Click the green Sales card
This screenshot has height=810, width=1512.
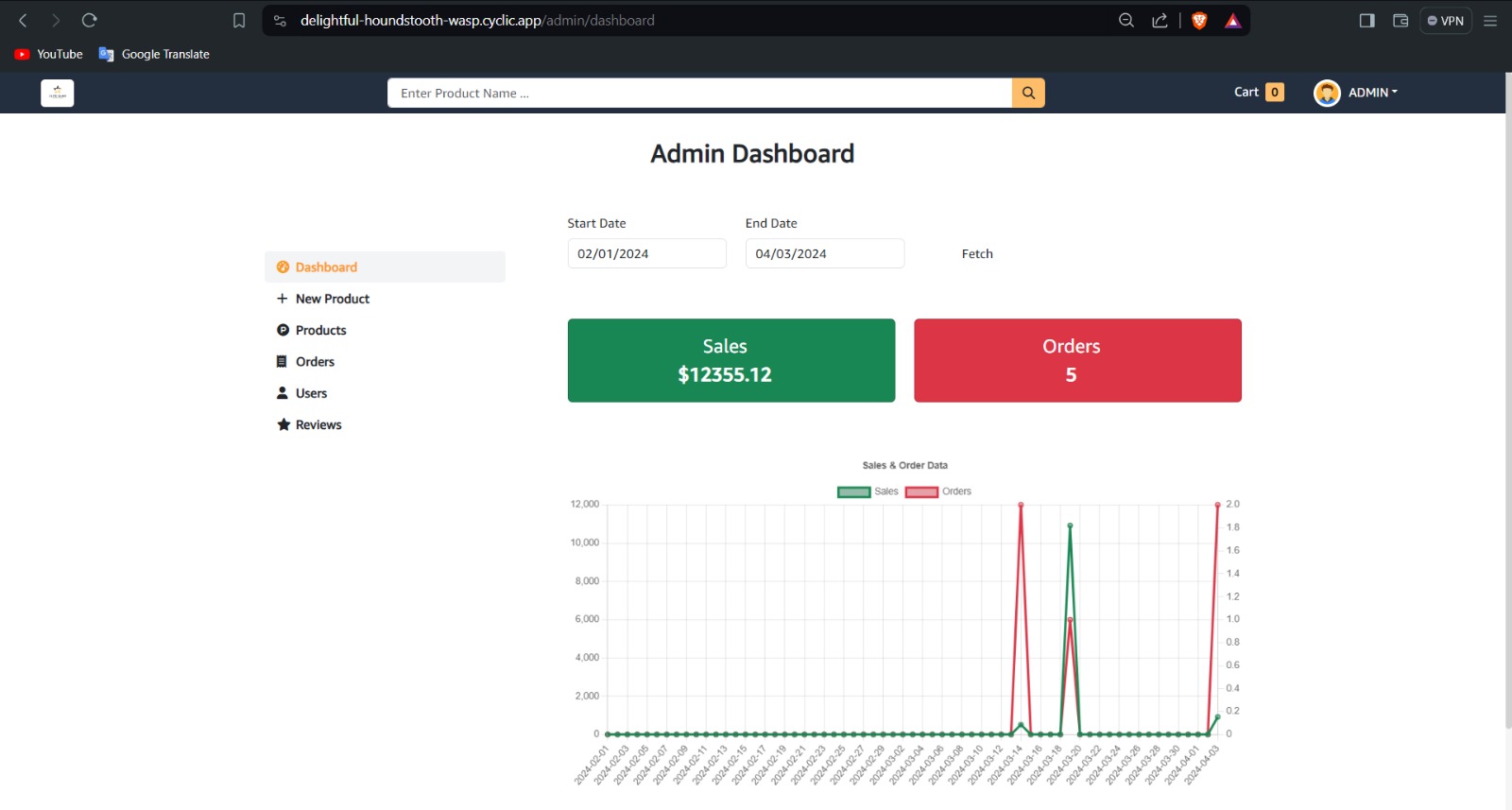pos(731,360)
